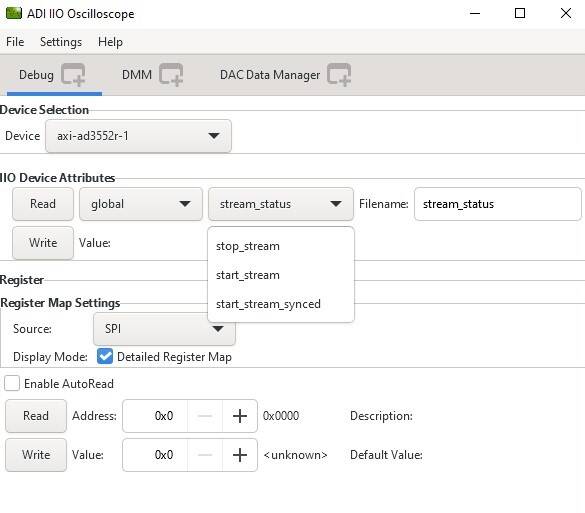The image size is (585, 513).
Task: Click the Write button for register value
Action: pyautogui.click(x=36, y=455)
